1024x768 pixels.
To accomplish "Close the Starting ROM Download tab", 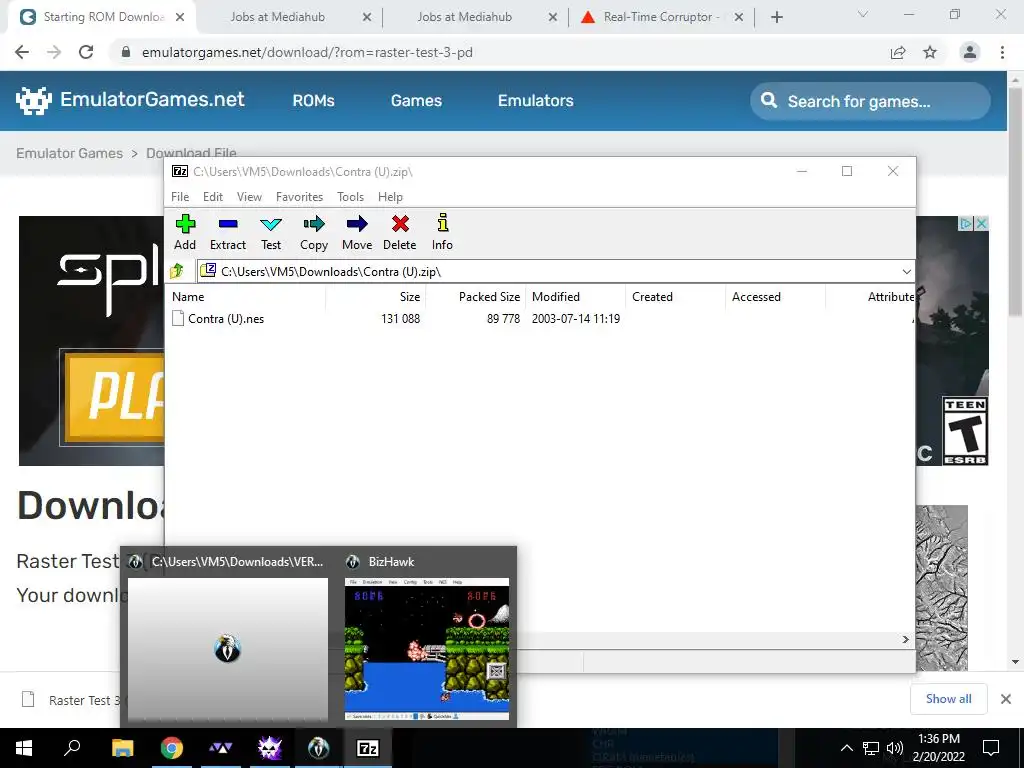I will (180, 17).
